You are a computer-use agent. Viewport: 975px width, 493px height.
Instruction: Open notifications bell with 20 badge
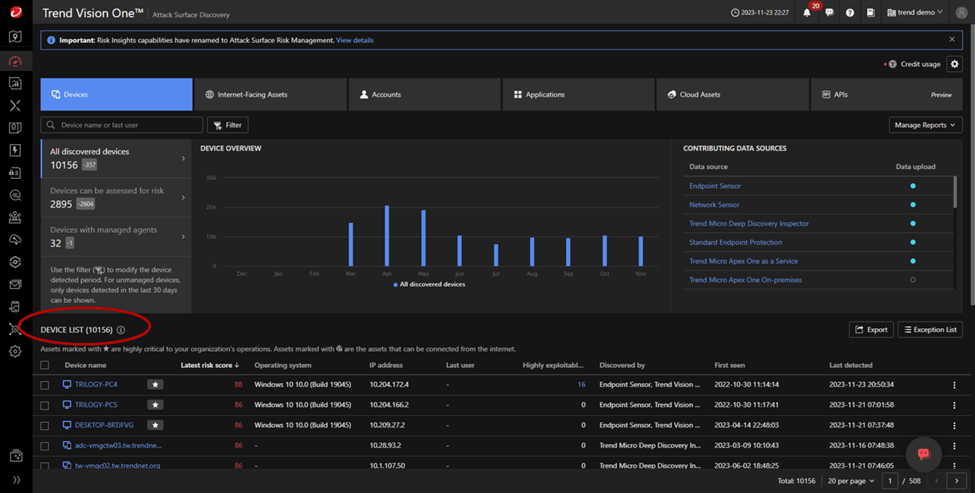(807, 12)
